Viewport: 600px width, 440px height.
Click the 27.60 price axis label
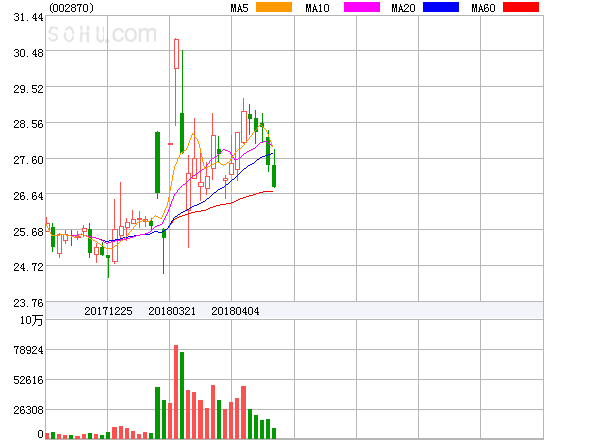tap(28, 160)
